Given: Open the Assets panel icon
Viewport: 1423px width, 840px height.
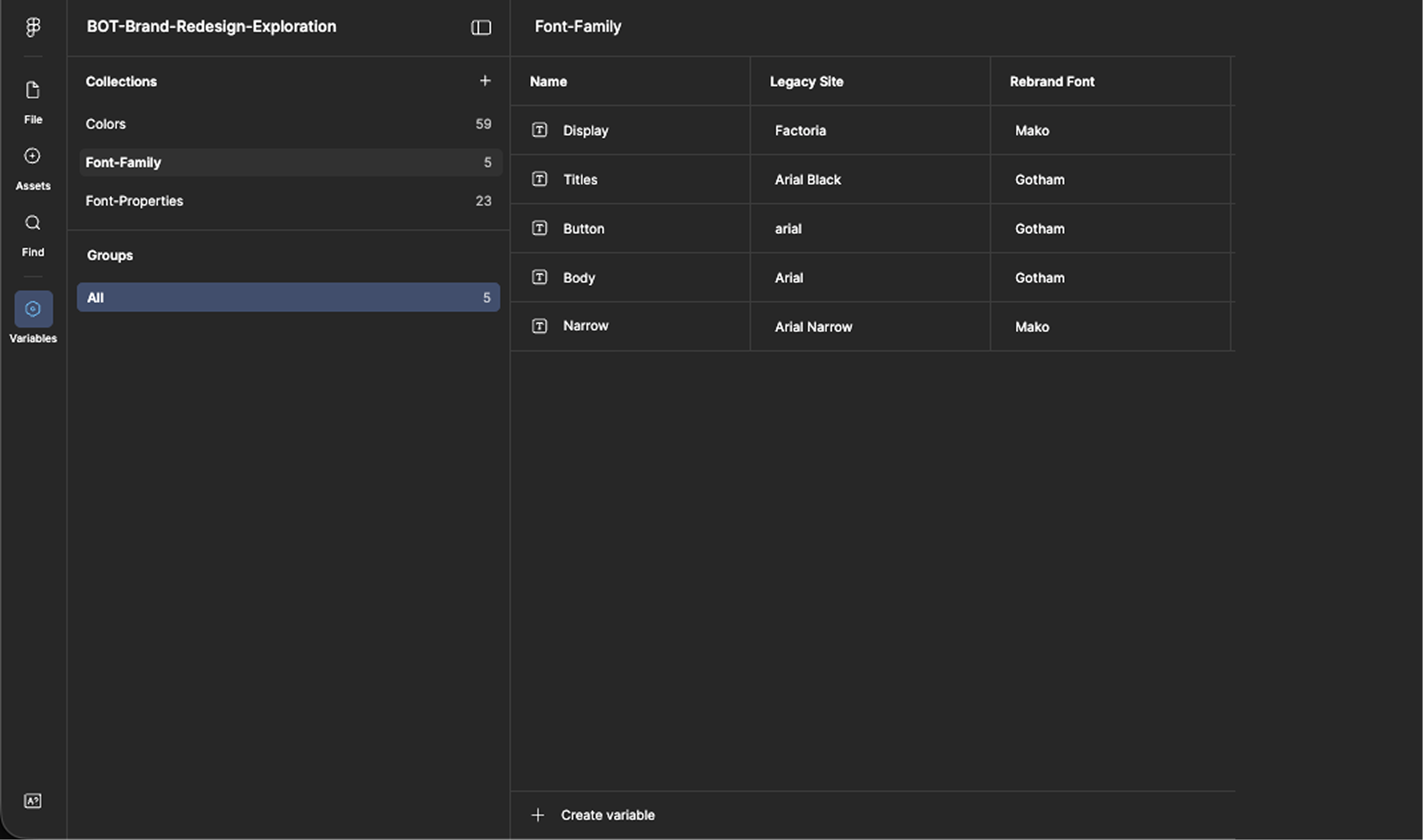Looking at the screenshot, I should [x=33, y=156].
